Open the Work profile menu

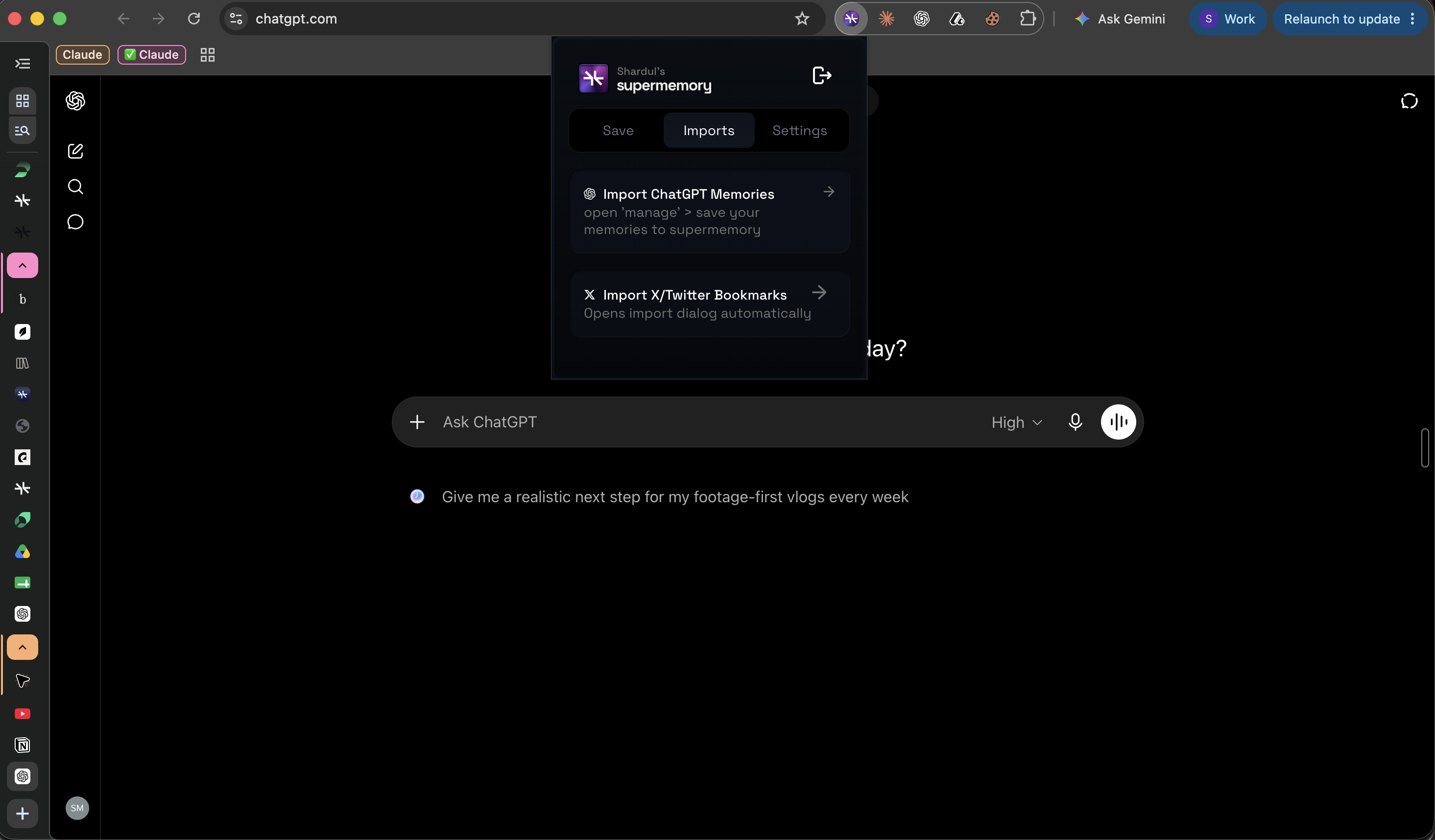(1228, 19)
